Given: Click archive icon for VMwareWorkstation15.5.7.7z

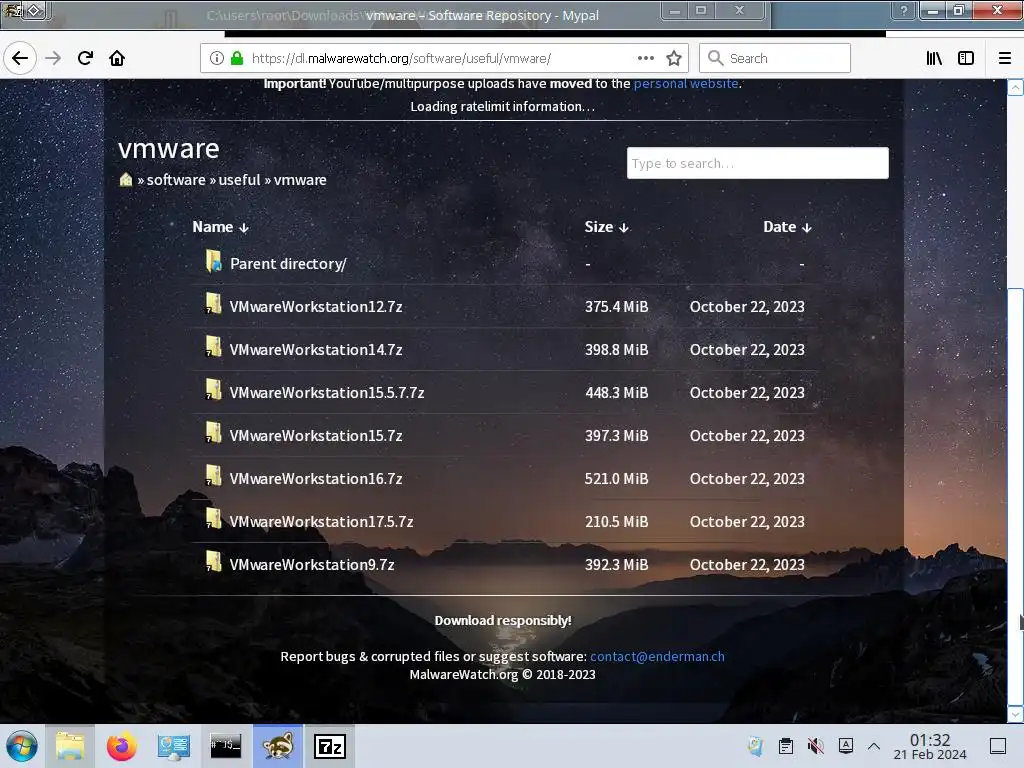Looking at the screenshot, I should (214, 390).
